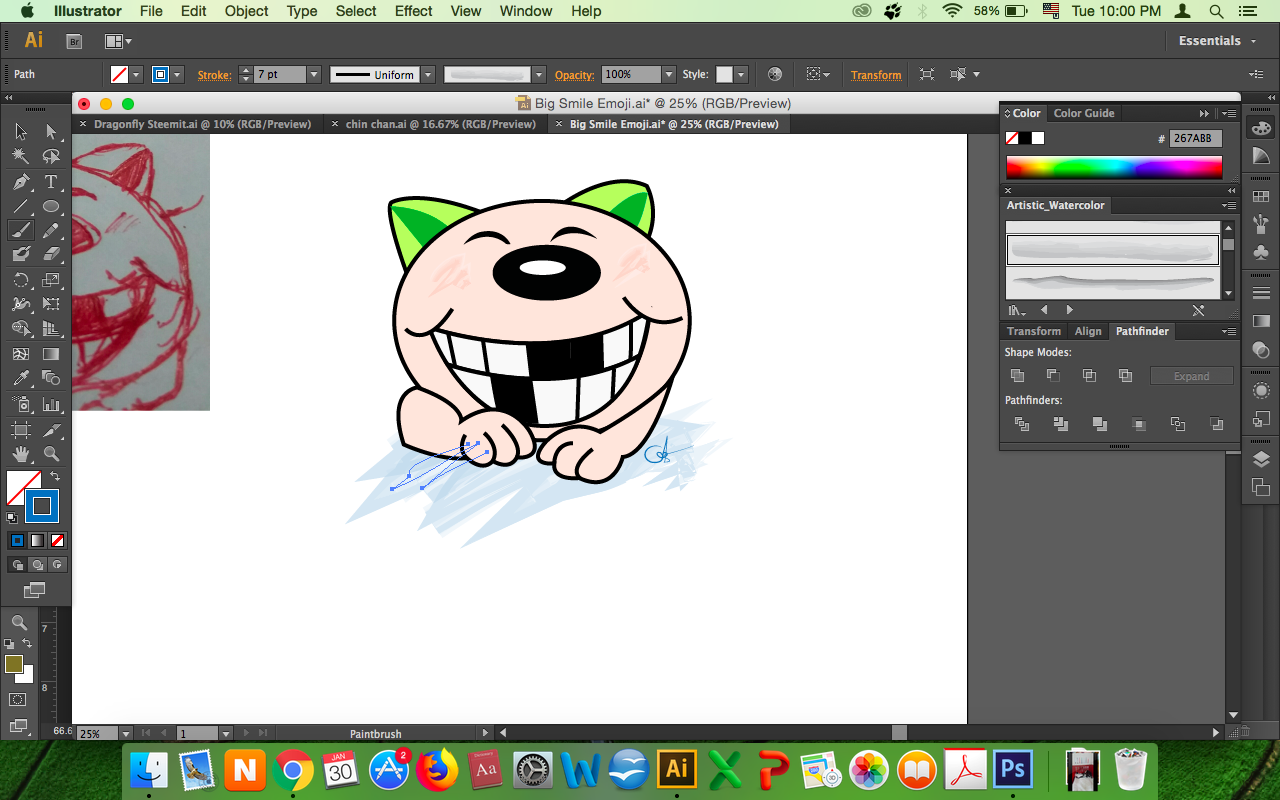
Task: Select the Direct Selection tool
Action: point(51,131)
